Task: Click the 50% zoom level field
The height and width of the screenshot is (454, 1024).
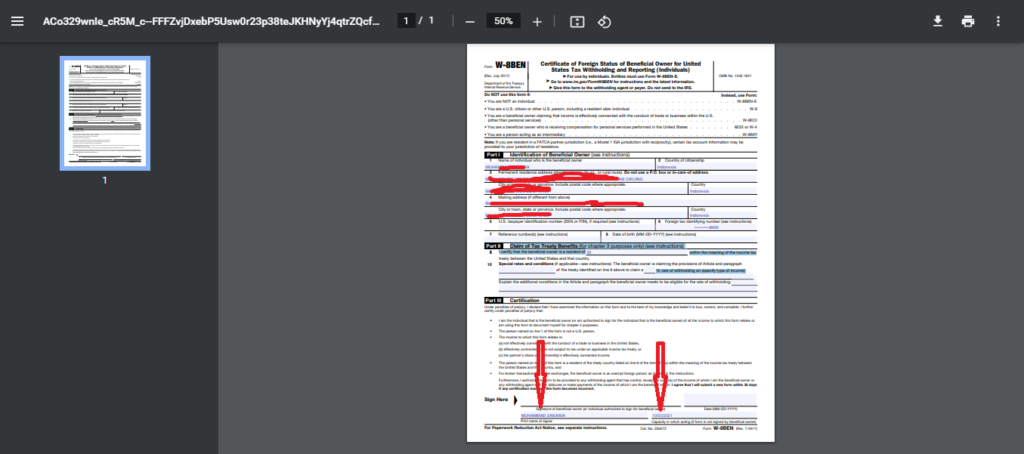Action: click(x=503, y=21)
